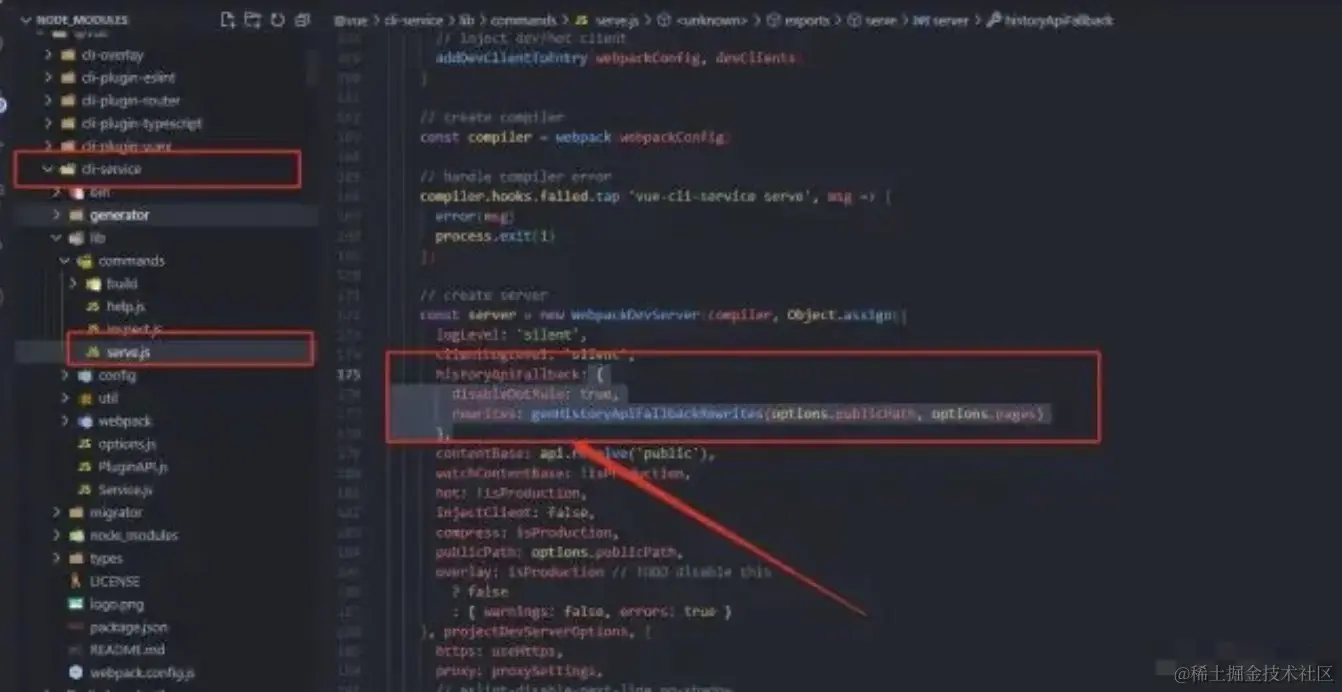Screen dimensions: 1342x692
Task: Click the New Folder icon in Explorer header
Action: click(x=252, y=20)
